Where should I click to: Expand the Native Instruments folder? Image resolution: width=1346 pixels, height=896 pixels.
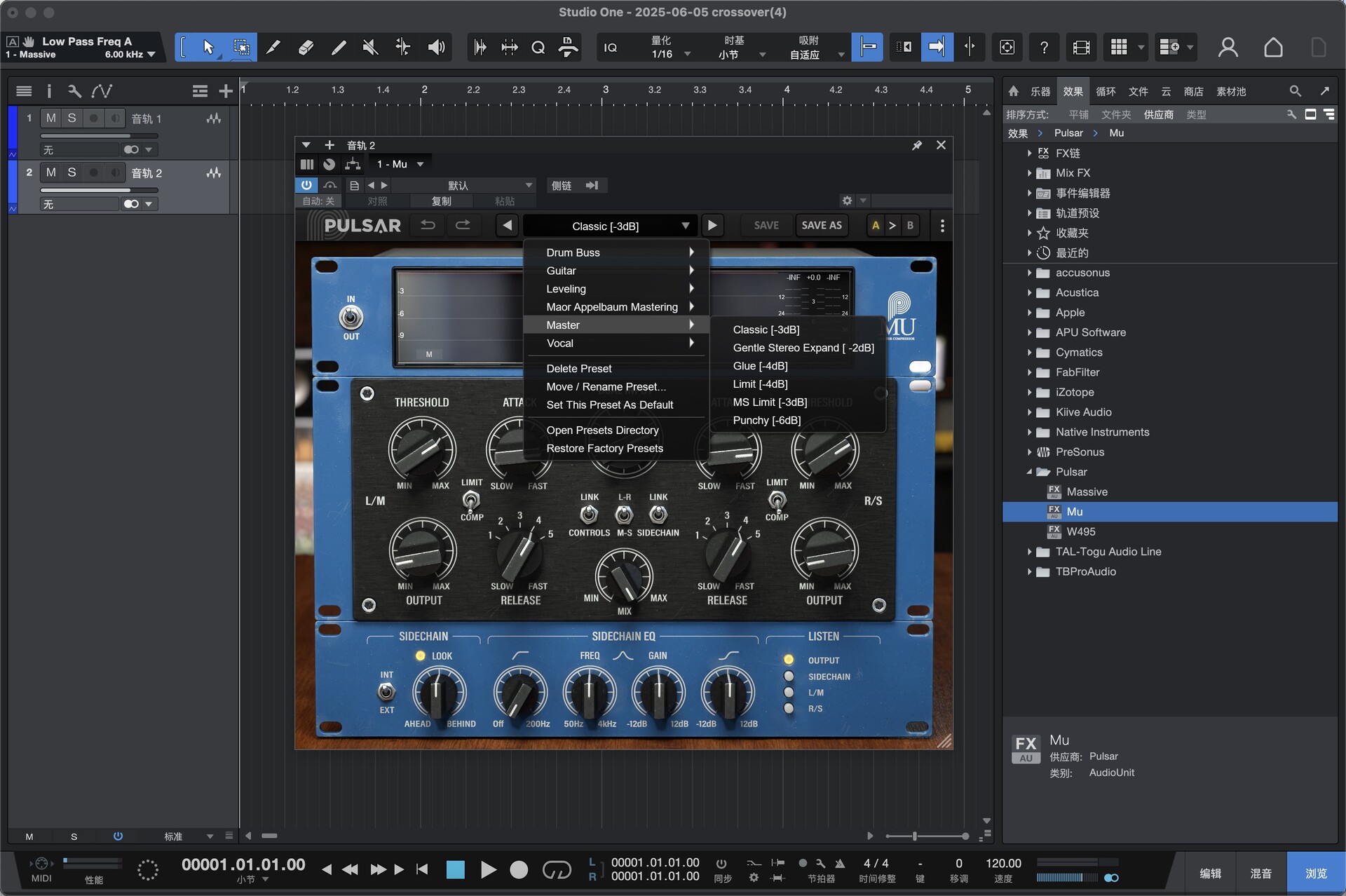point(1029,433)
